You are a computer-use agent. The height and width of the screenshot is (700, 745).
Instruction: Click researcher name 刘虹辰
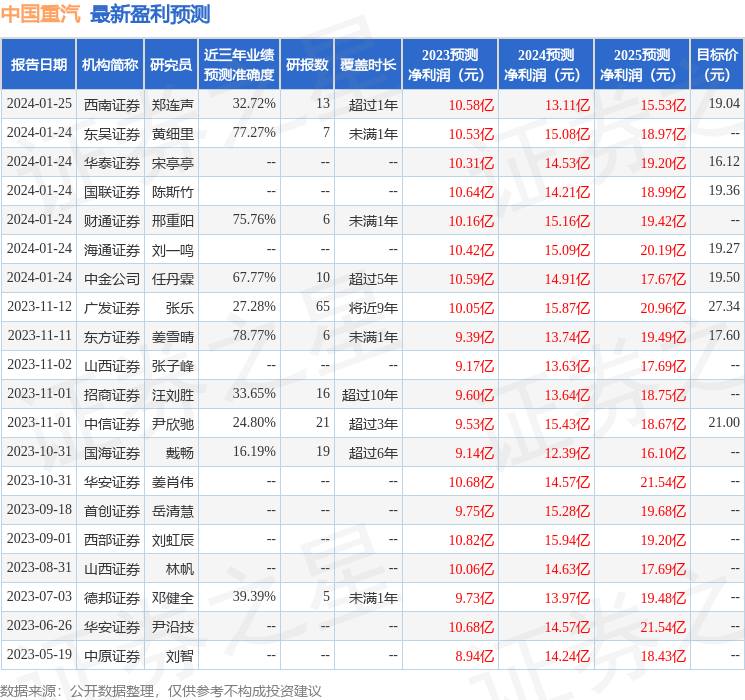(172, 540)
